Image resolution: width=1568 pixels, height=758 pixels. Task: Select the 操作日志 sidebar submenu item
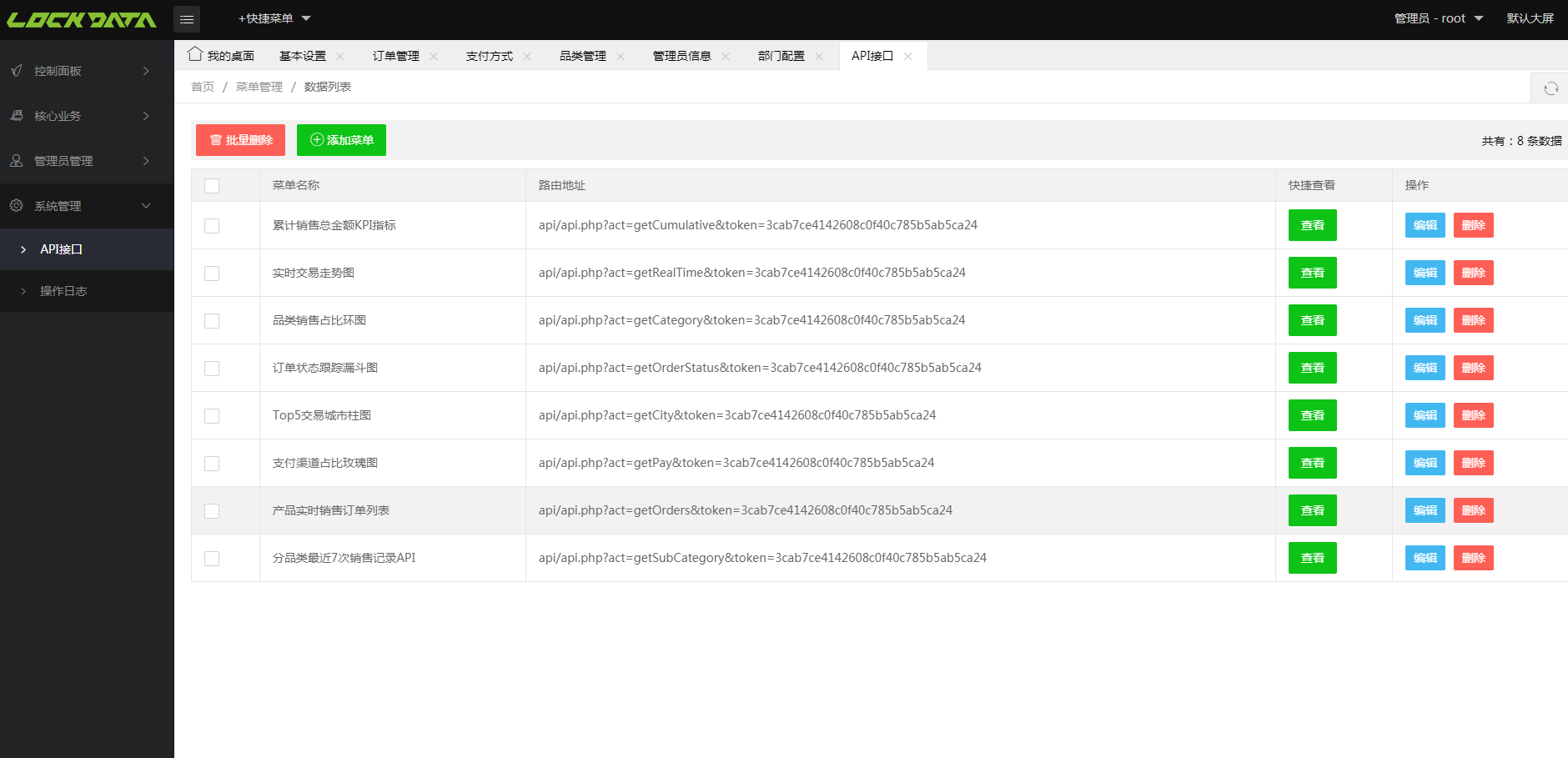(87, 291)
